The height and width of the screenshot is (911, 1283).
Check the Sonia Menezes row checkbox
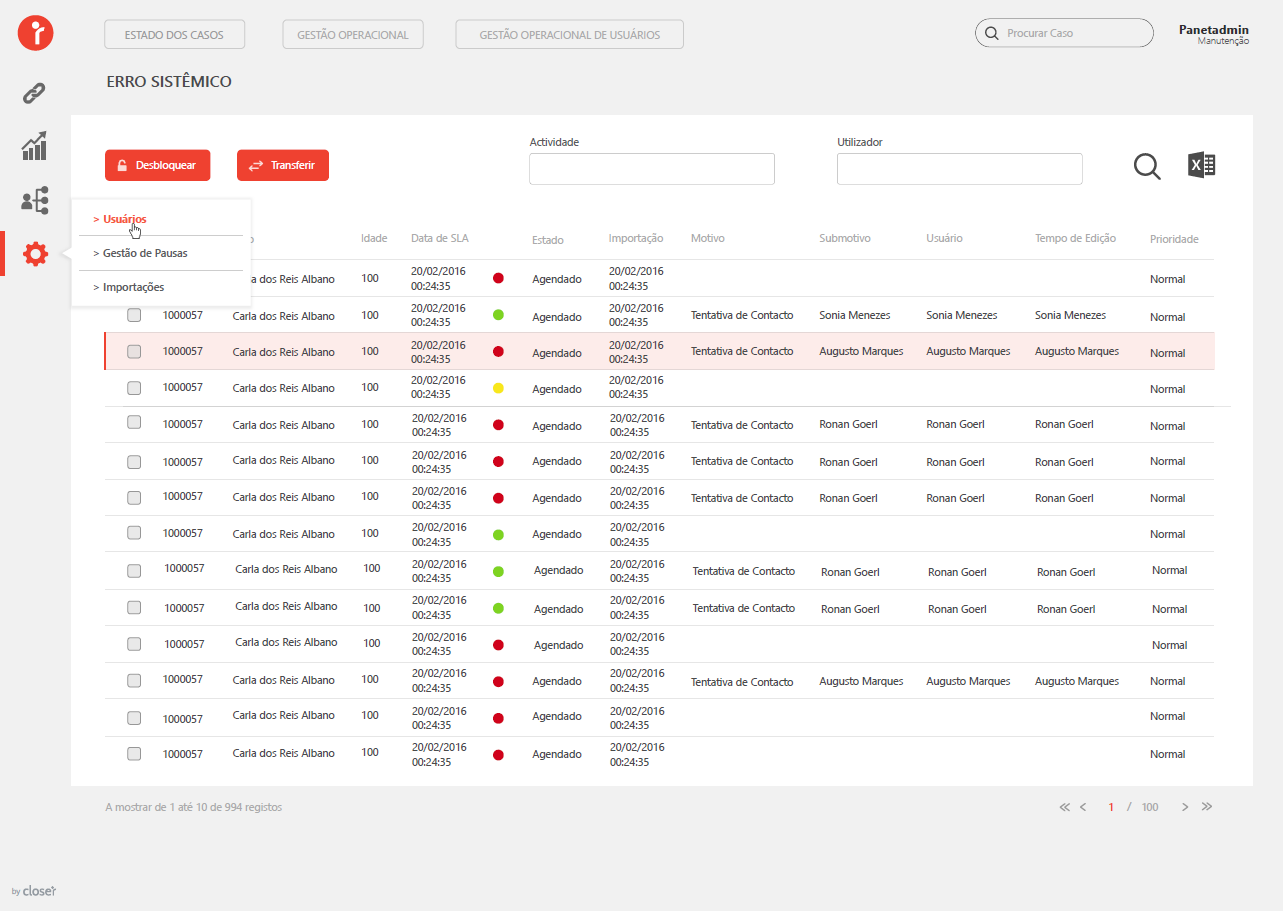tap(134, 315)
